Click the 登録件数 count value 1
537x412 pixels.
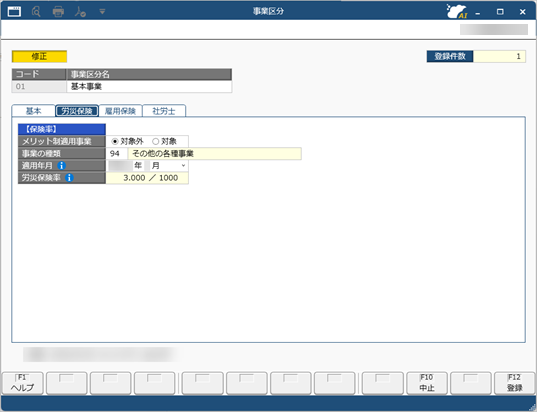pos(499,57)
